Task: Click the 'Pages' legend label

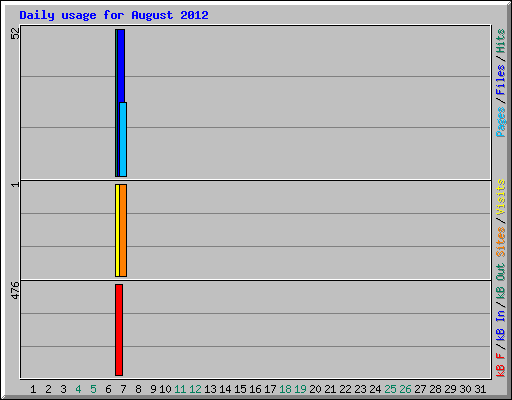Action: pos(500,122)
